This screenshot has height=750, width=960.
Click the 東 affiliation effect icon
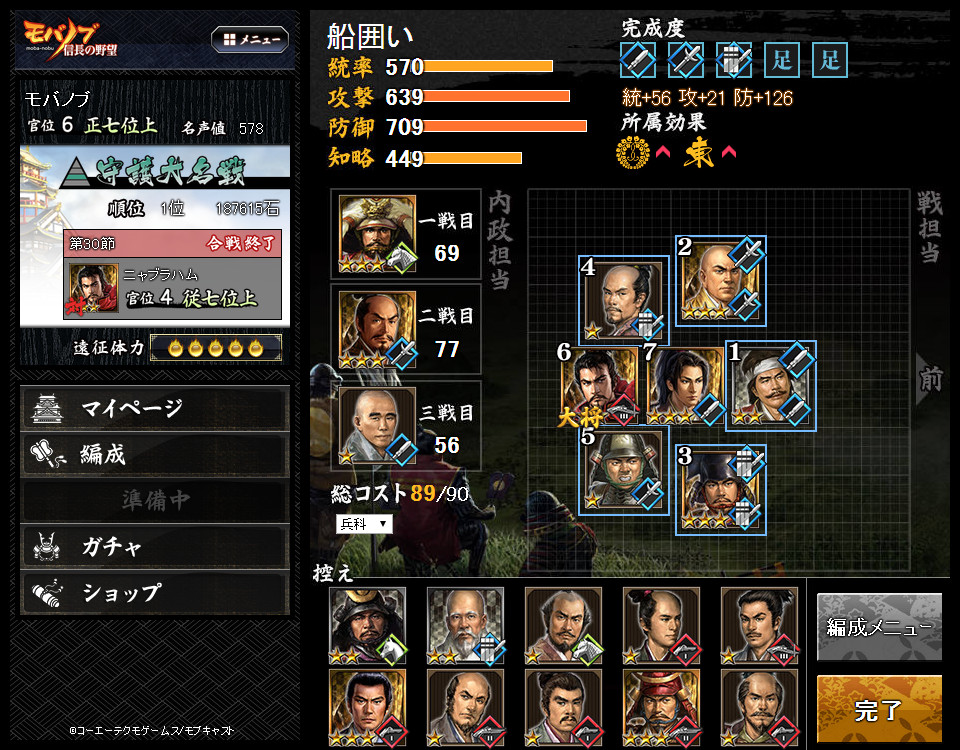[699, 152]
